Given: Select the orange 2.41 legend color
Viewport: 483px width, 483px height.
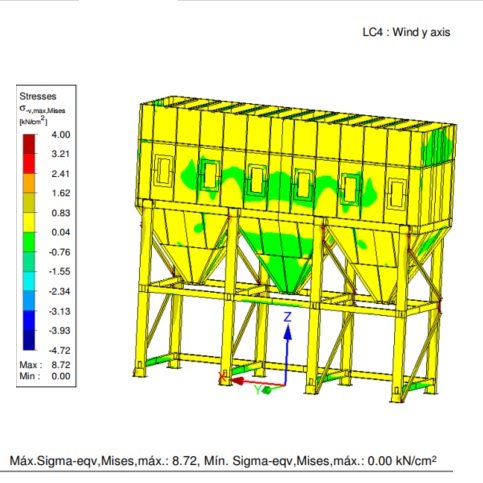Looking at the screenshot, I should coord(29,183).
